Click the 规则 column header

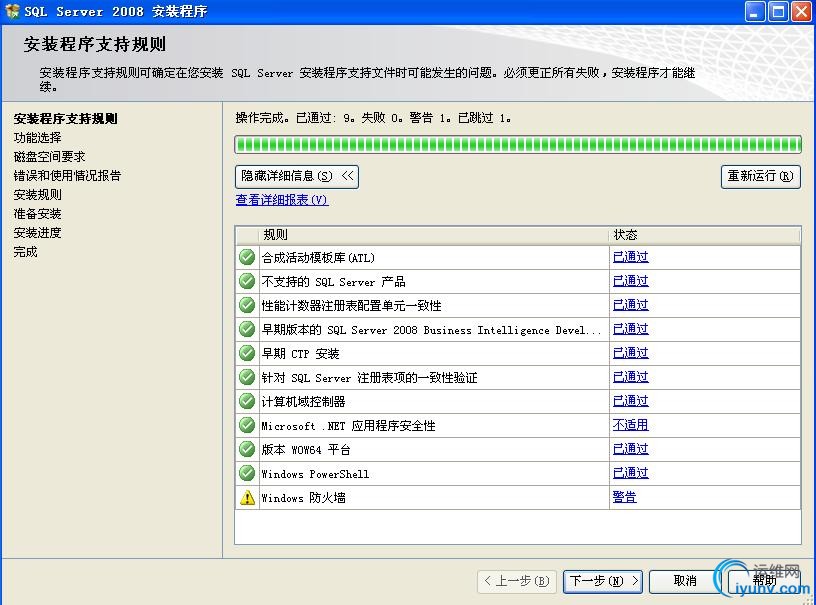[434, 235]
